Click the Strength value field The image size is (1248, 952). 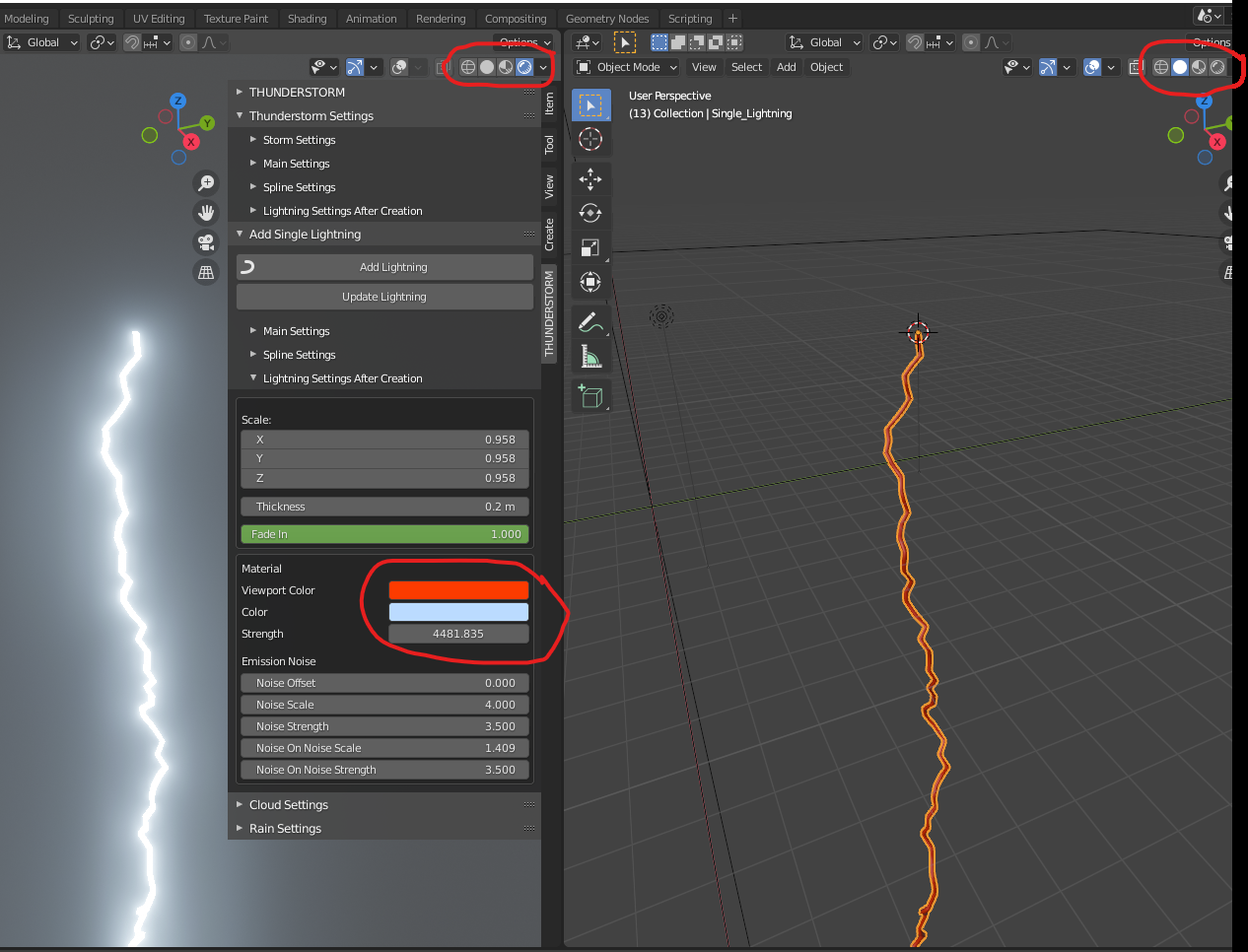457,633
